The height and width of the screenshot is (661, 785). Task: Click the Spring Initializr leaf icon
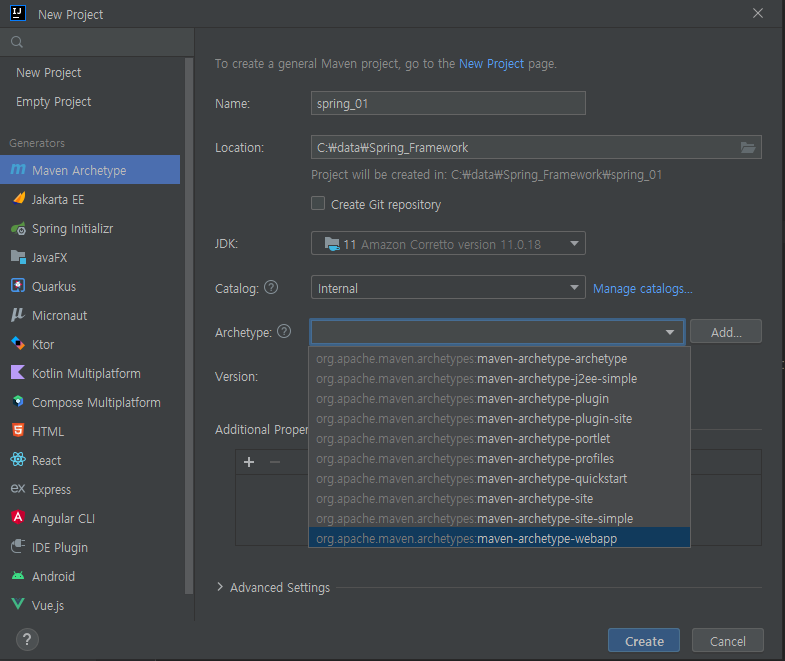(x=19, y=228)
